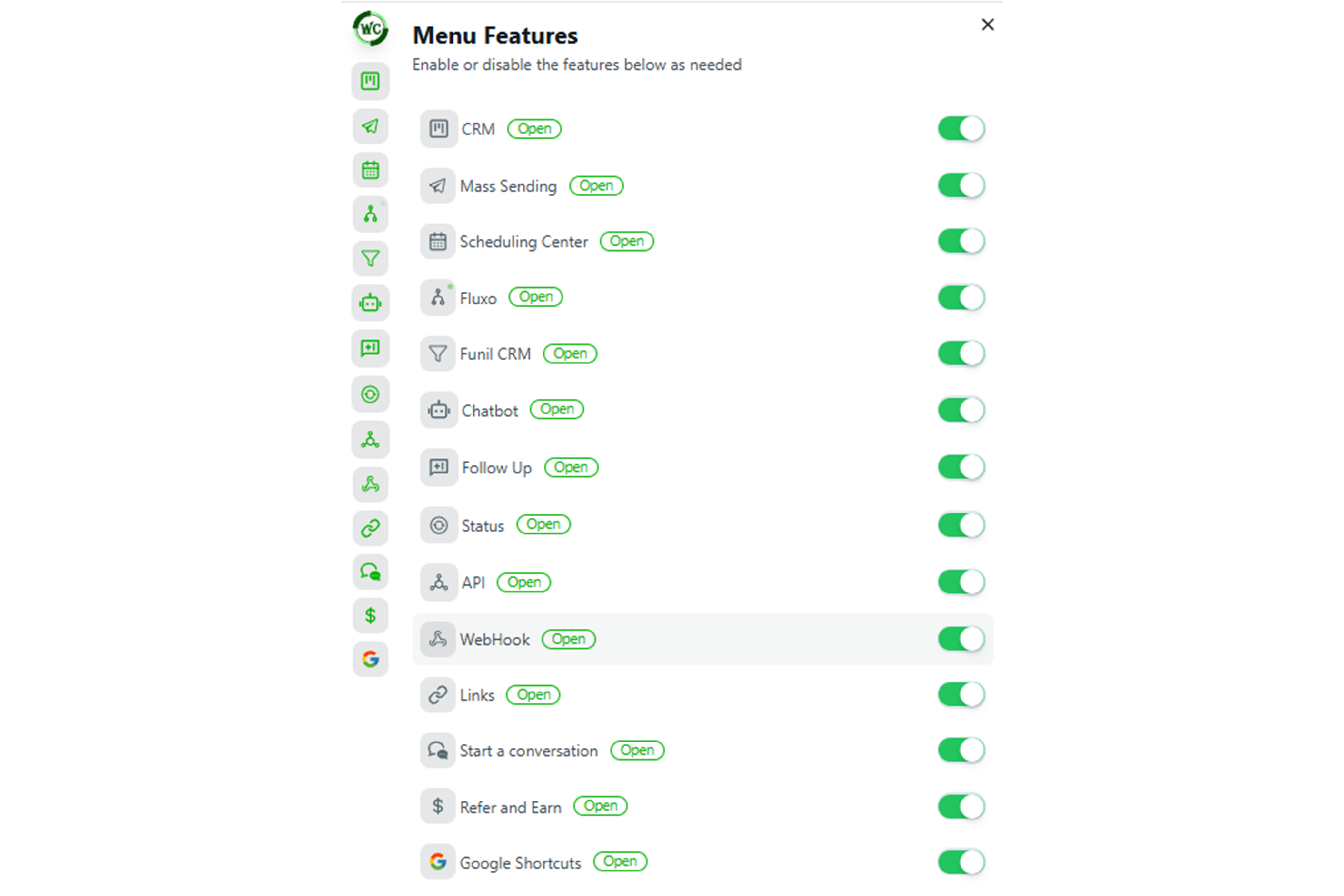
Task: Click Open badge next to Scheduling Center
Action: coord(626,242)
